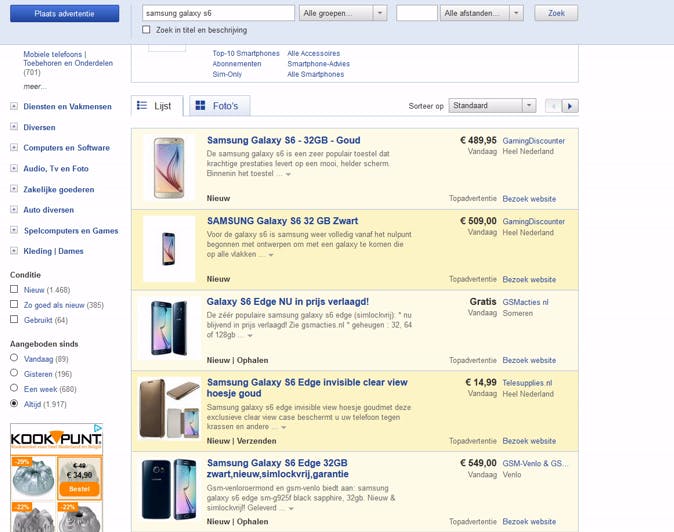Image resolution: width=674 pixels, height=532 pixels.
Task: Click Telesupplies.nl seller link
Action: 527,383
